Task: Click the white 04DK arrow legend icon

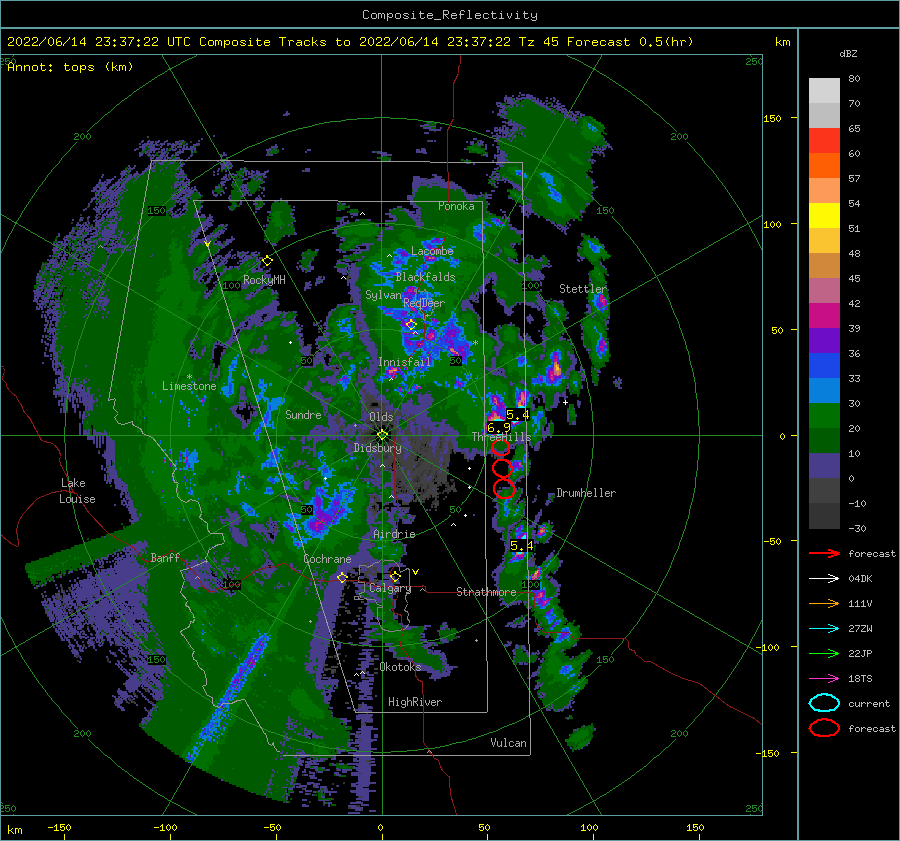Action: [824, 579]
